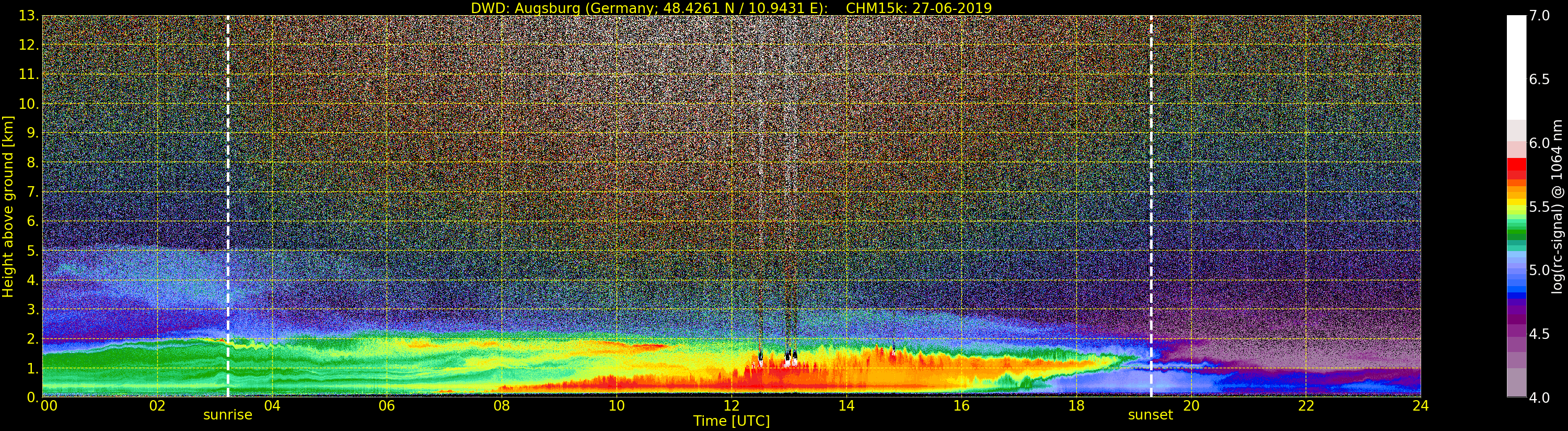Click the height tick label '1.'
Screen dimensions: 1568x431
coord(33,368)
